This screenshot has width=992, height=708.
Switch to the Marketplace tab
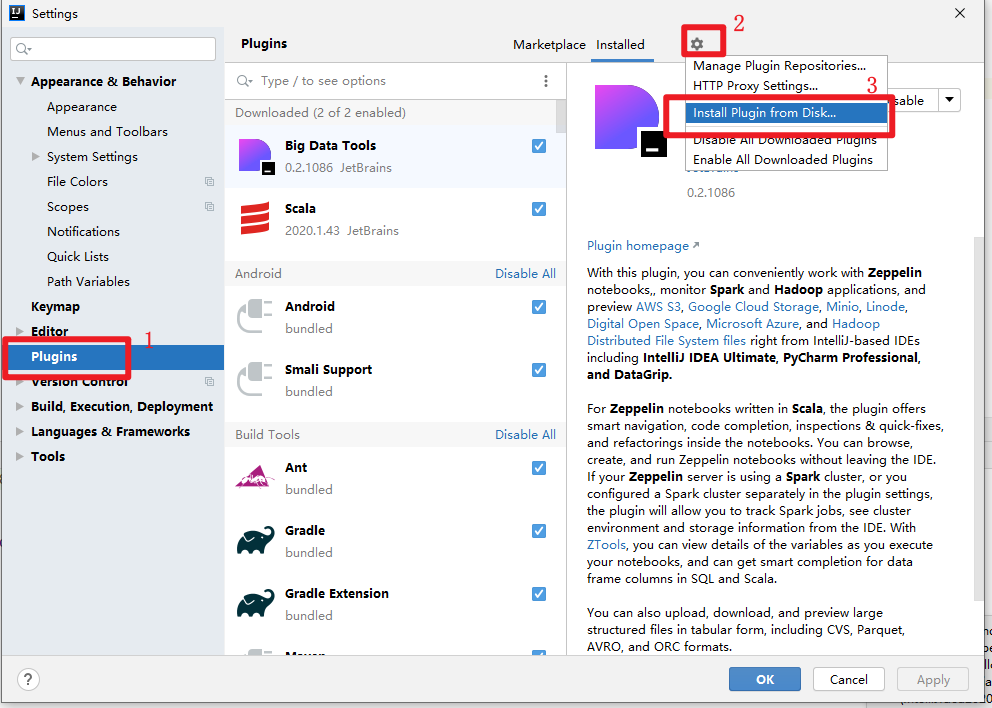coord(549,45)
